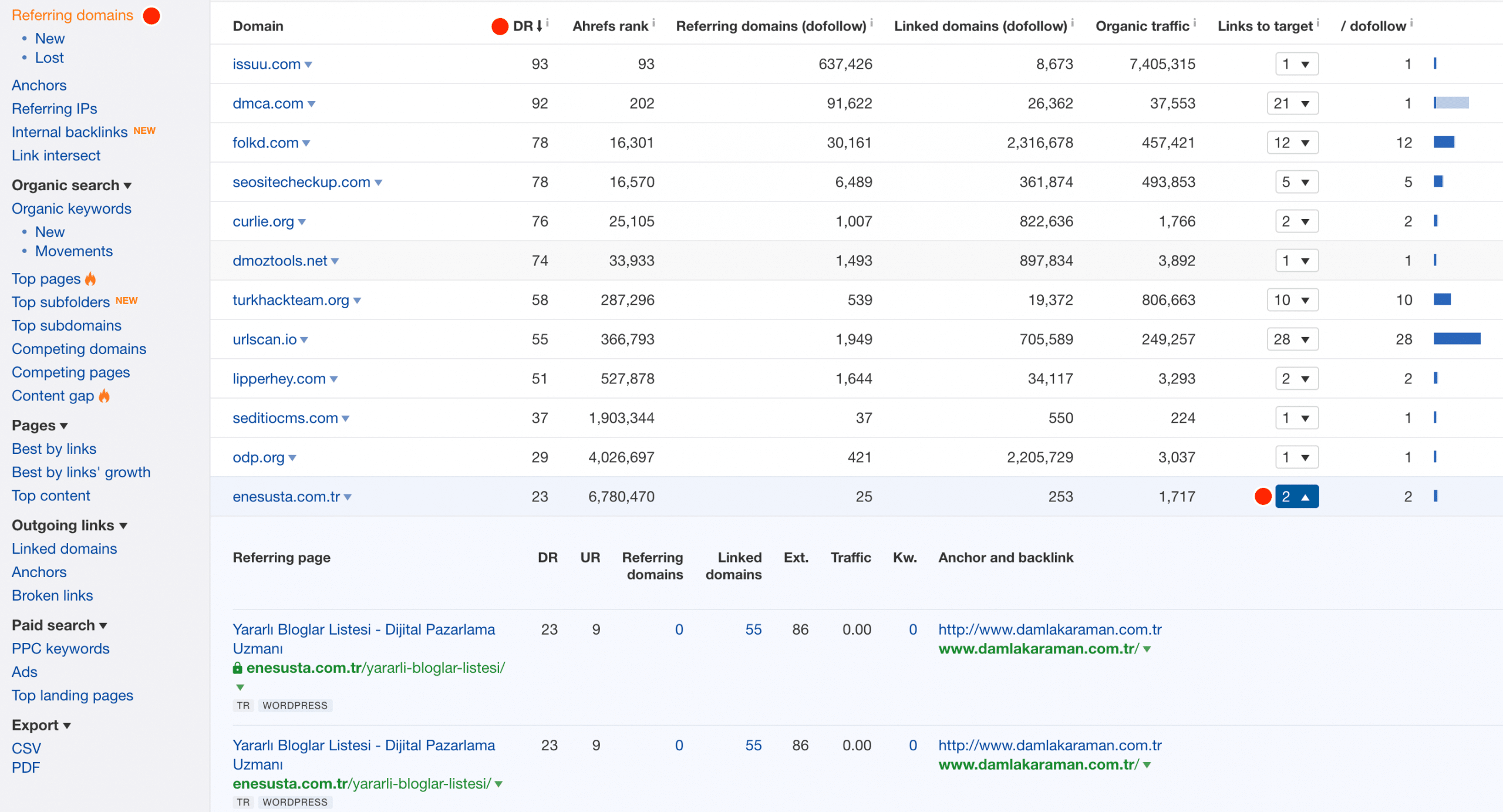Open the dmoztools.net domain link

(x=279, y=261)
